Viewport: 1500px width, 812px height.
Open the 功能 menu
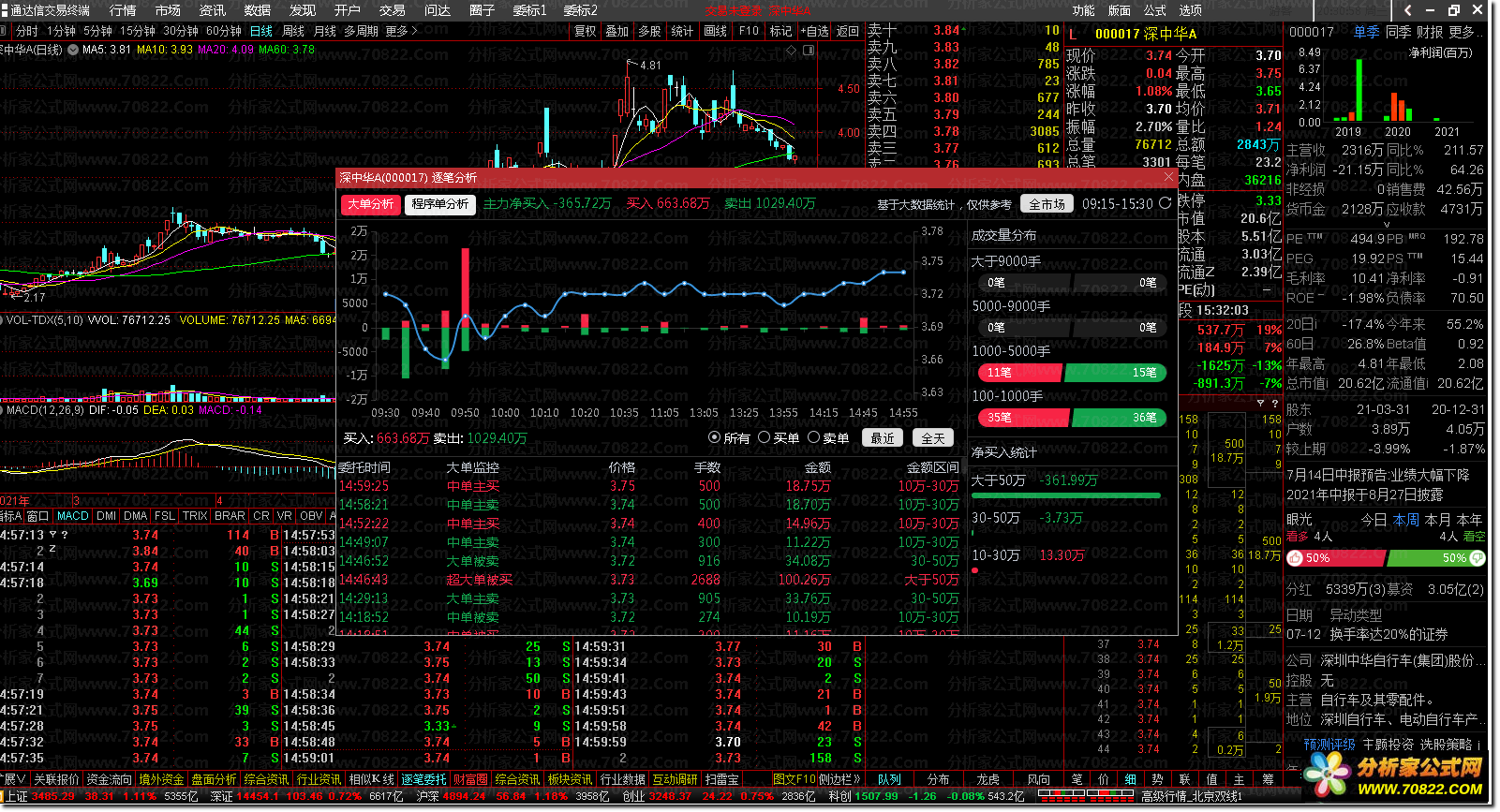pos(1084,10)
